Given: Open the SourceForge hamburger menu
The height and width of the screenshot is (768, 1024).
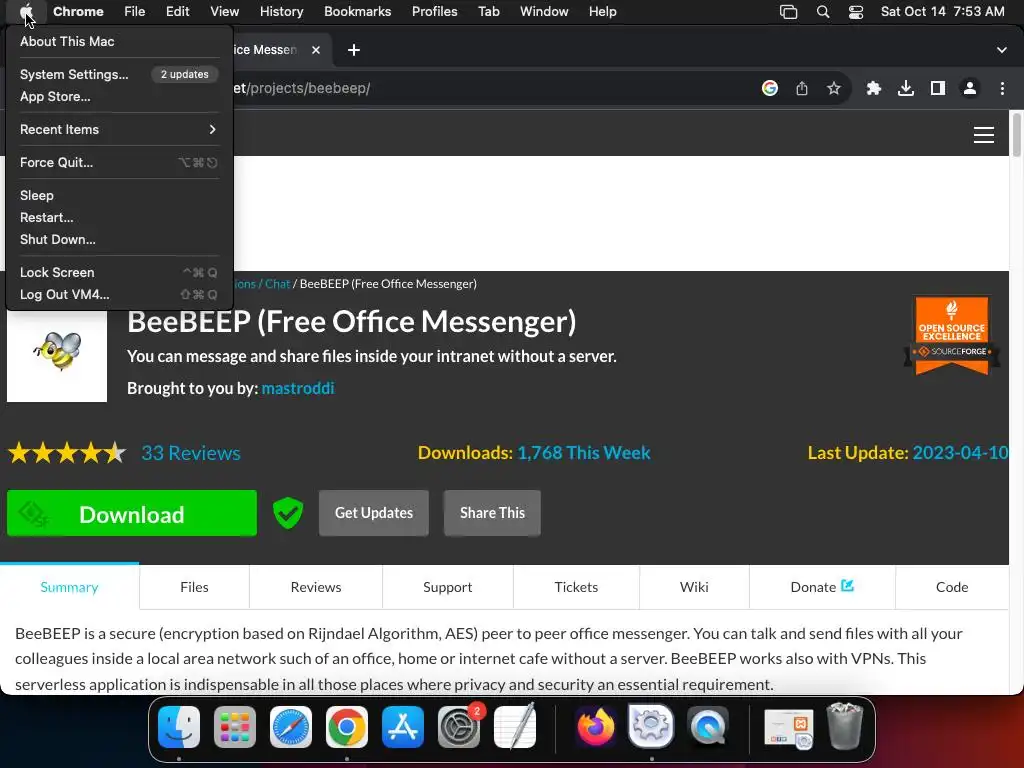Looking at the screenshot, I should 984,135.
